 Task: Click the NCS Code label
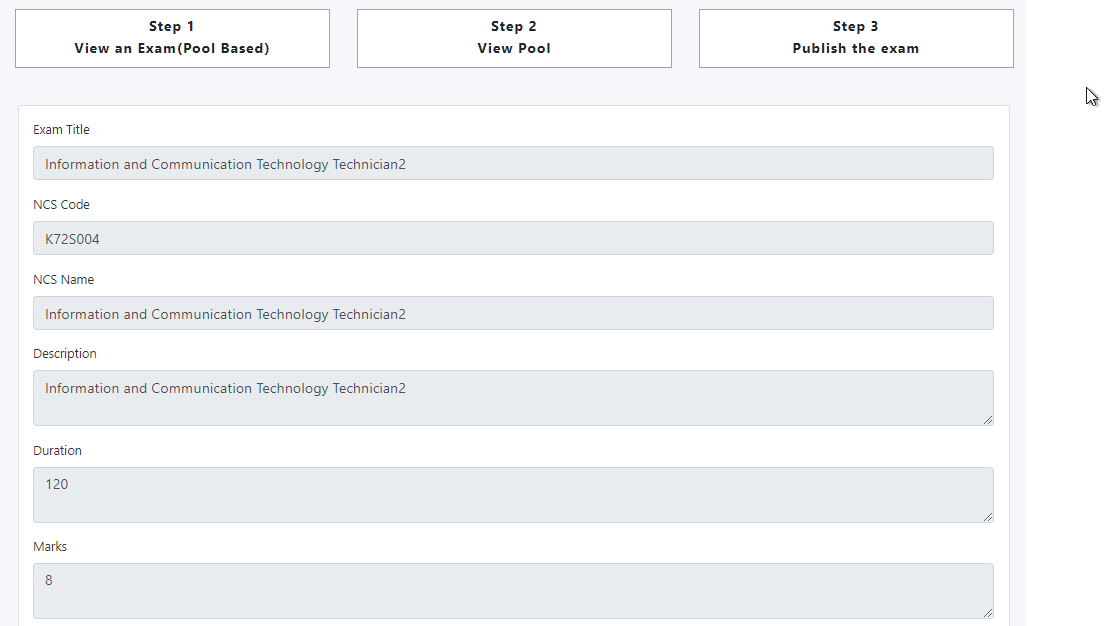[x=61, y=205]
